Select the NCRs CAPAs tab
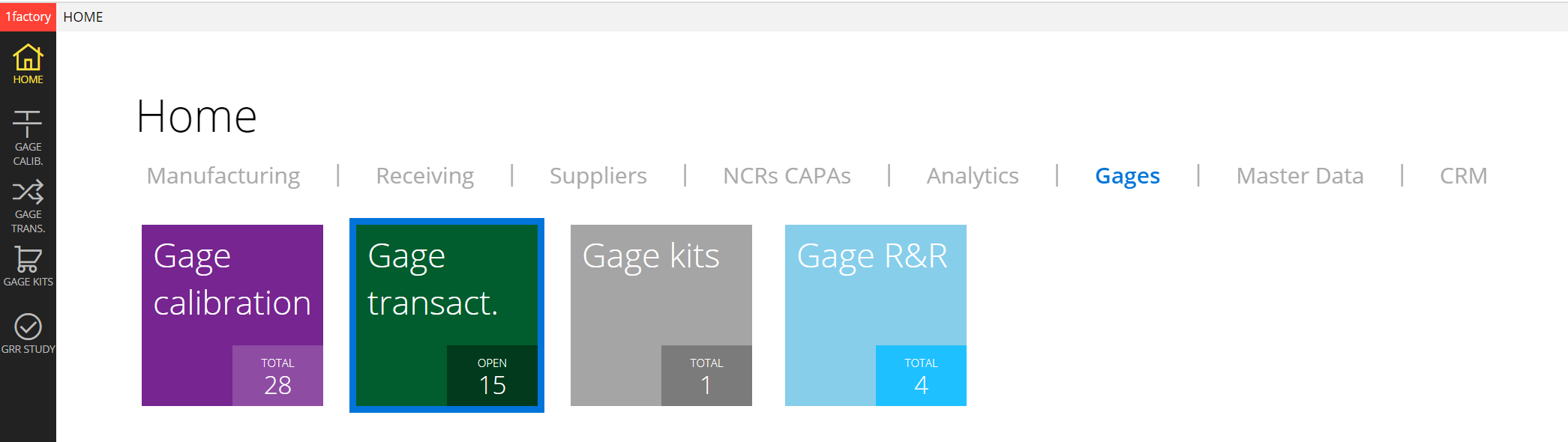This screenshot has width=1568, height=442. 787,175
